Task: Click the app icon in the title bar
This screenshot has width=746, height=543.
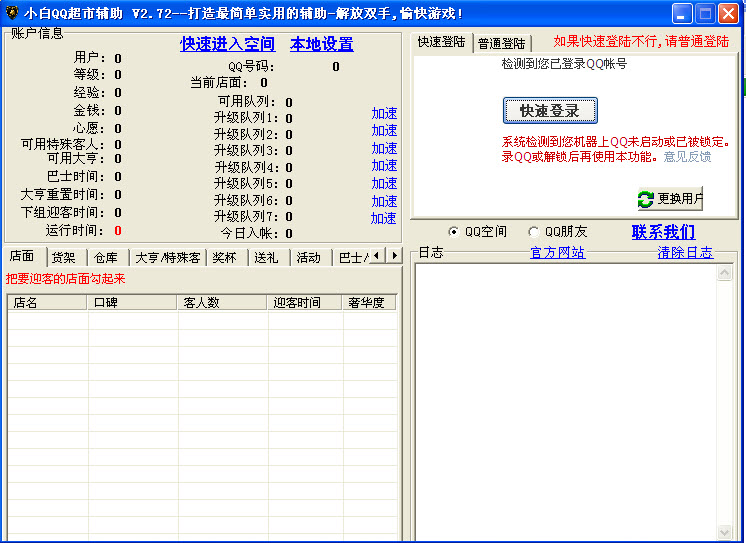Action: point(12,14)
